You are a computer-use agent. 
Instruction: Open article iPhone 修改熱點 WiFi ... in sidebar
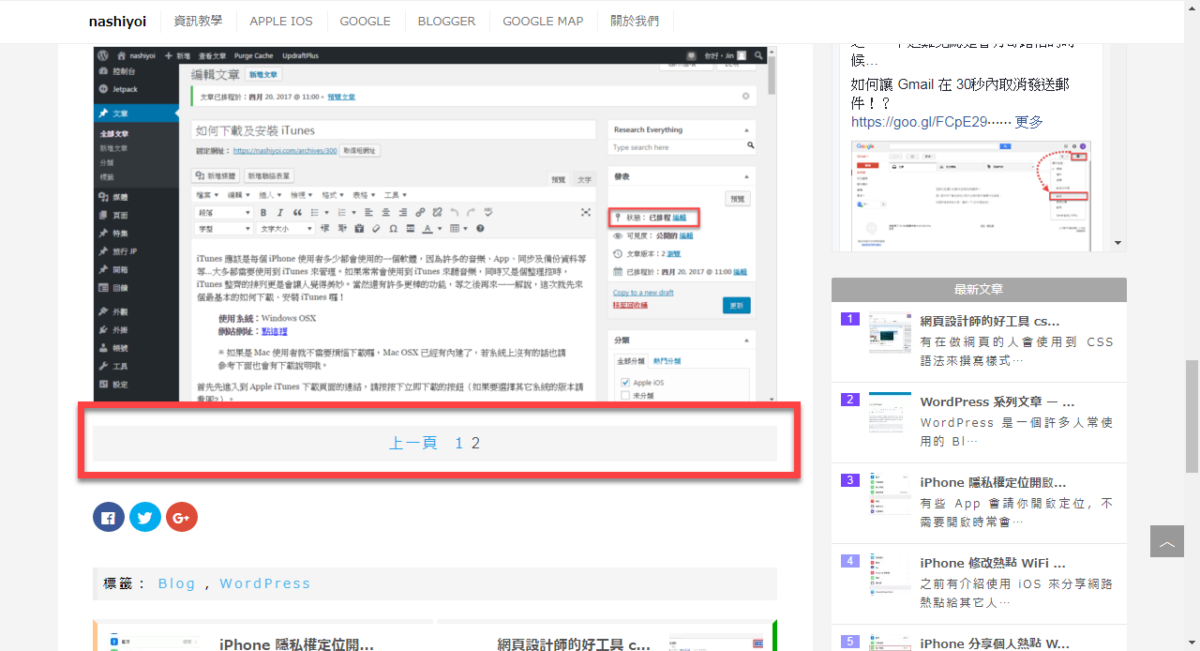point(992,562)
